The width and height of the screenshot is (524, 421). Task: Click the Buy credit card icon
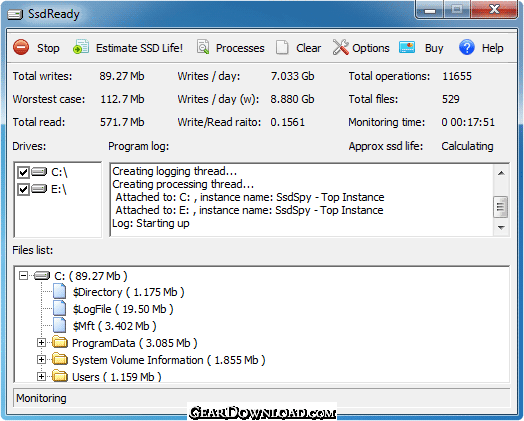pyautogui.click(x=407, y=47)
